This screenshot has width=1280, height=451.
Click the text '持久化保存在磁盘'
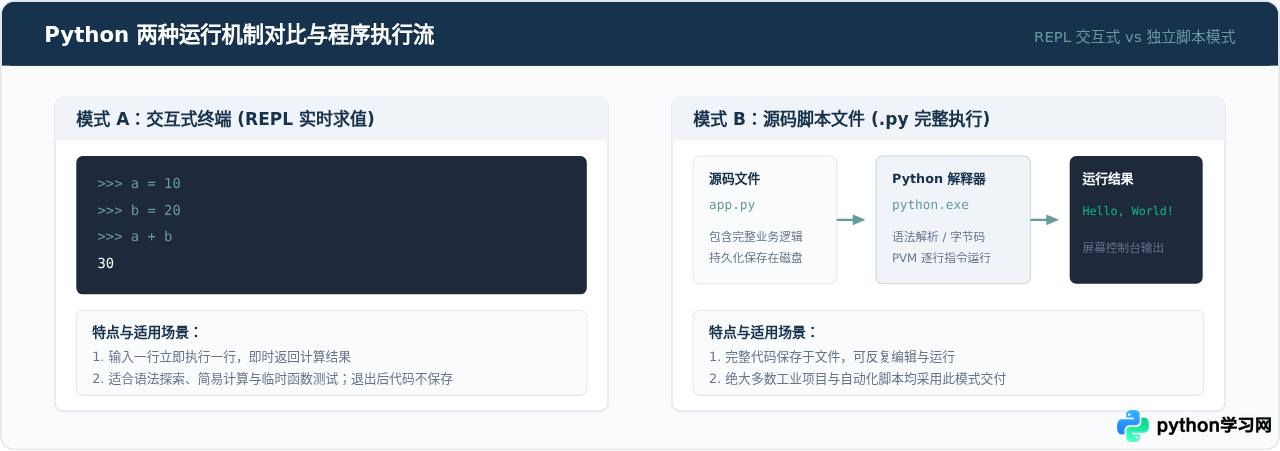756,258
